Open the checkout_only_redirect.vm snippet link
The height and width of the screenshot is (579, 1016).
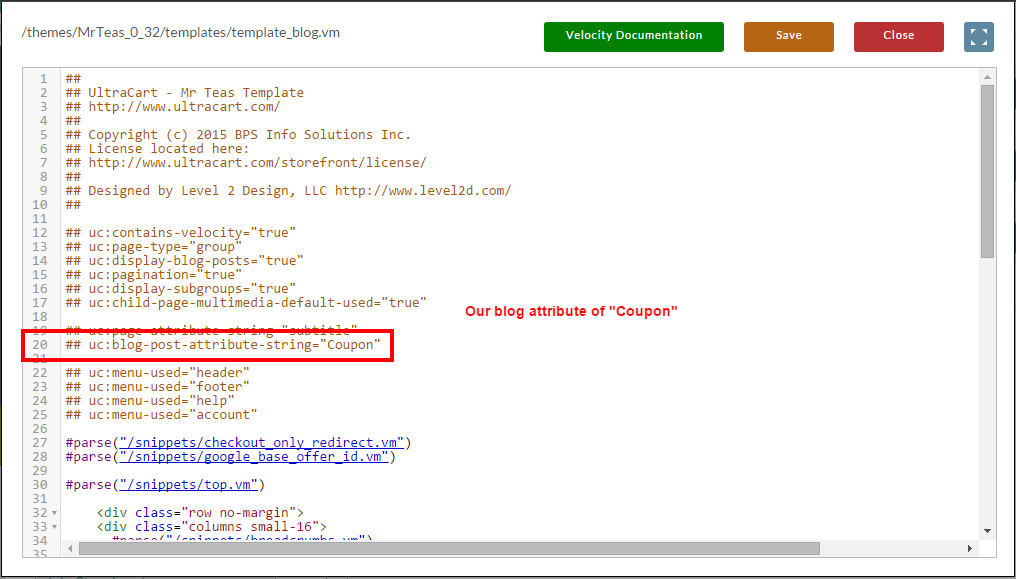[262, 443]
